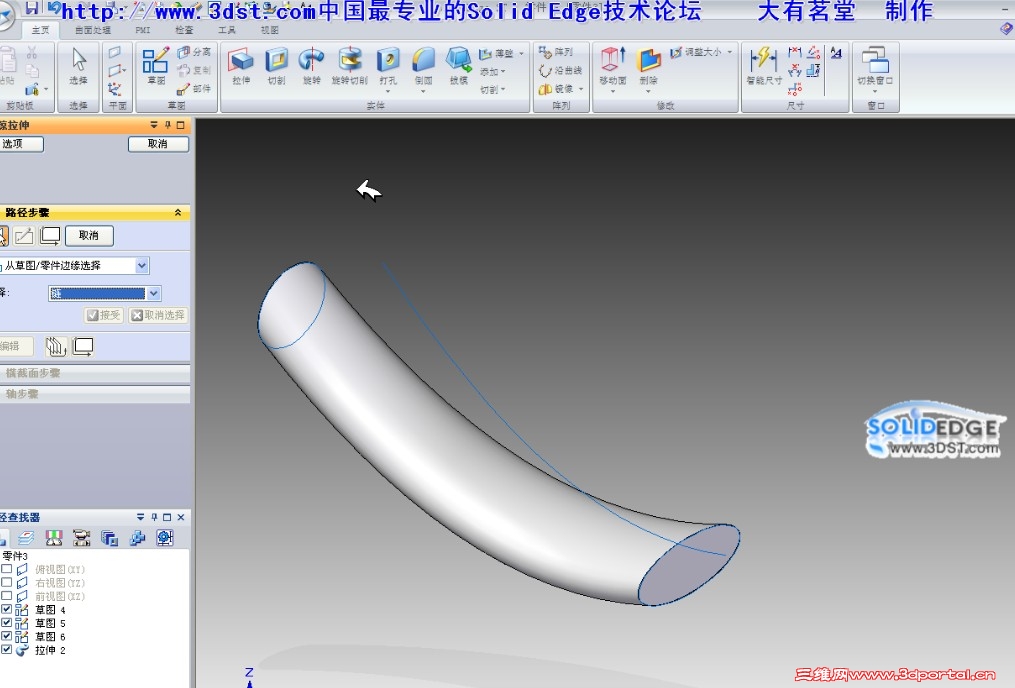Open the 视图 ribbon tab
Viewport: 1015px width, 688px height.
(269, 30)
